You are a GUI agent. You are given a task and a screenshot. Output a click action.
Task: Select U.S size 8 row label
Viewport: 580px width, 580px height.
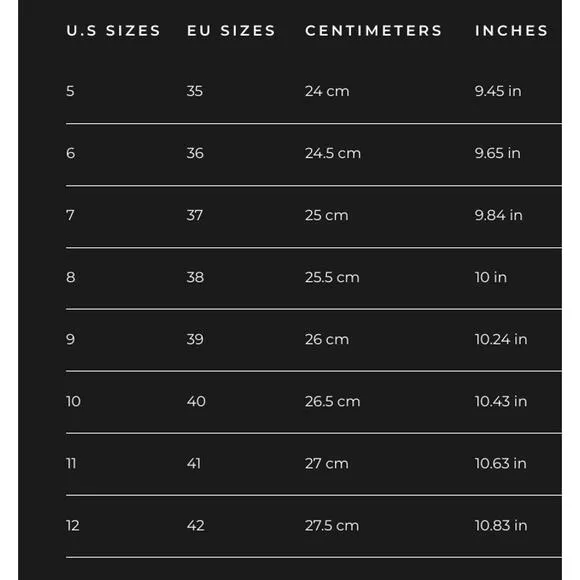click(71, 277)
